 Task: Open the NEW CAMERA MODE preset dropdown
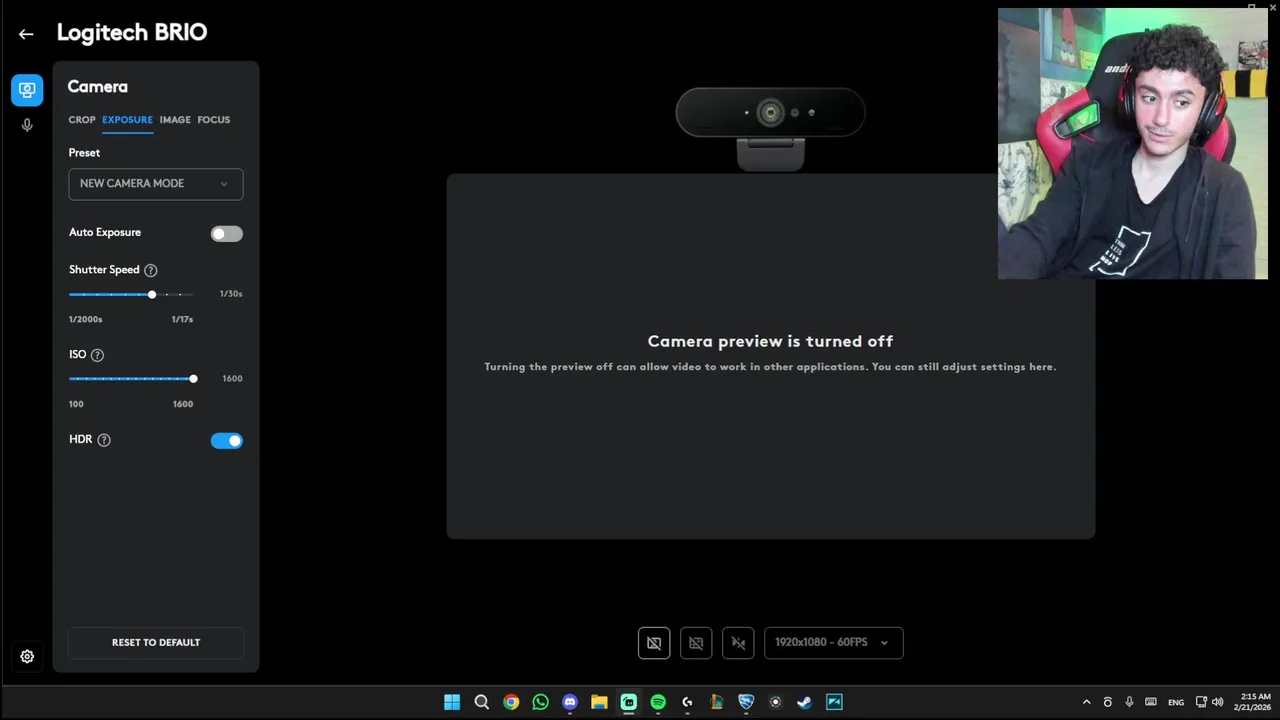click(x=156, y=184)
